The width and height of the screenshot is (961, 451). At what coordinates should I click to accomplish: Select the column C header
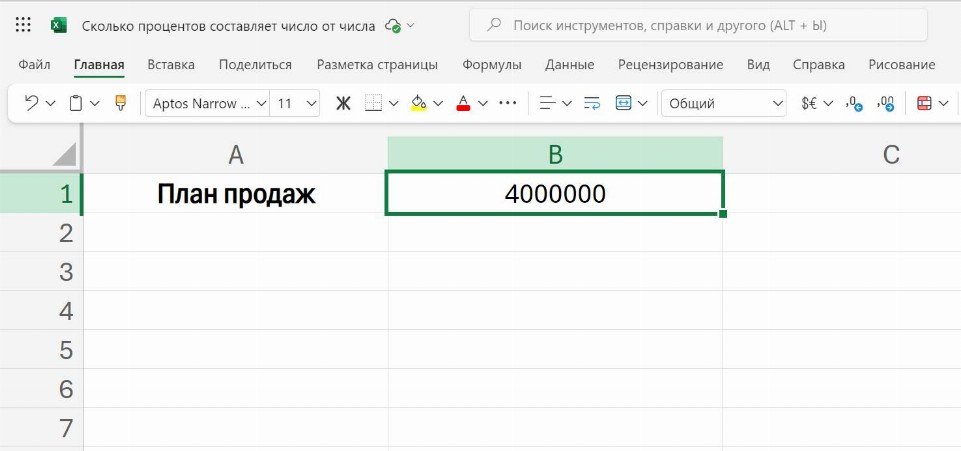tap(891, 154)
